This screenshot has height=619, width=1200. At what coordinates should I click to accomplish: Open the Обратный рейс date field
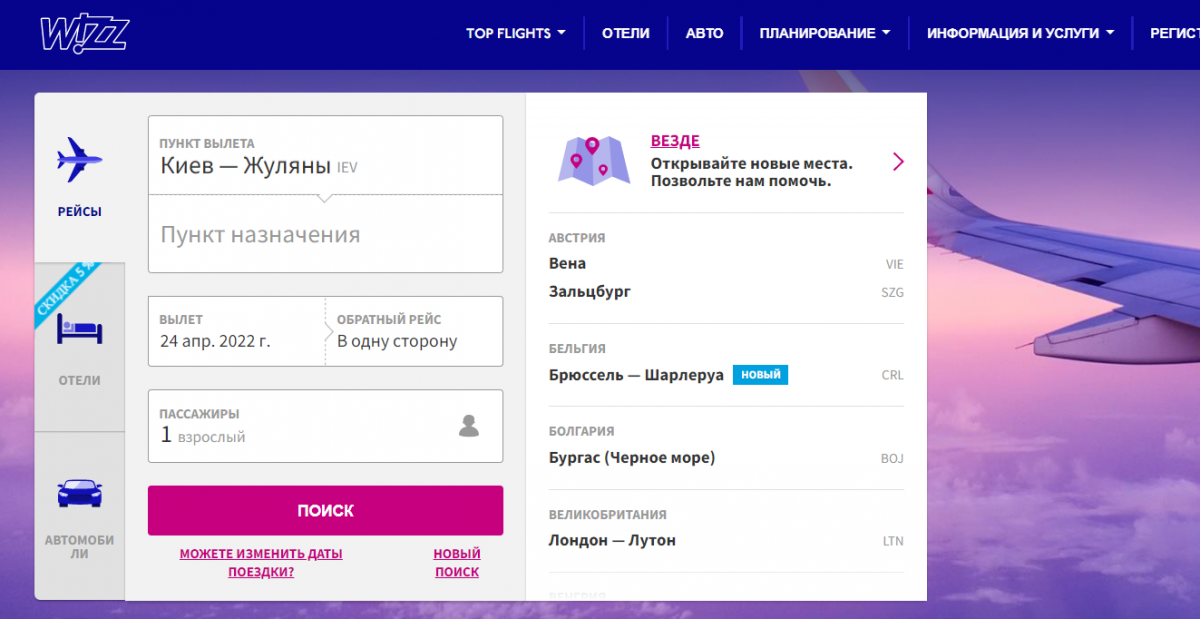(x=414, y=331)
